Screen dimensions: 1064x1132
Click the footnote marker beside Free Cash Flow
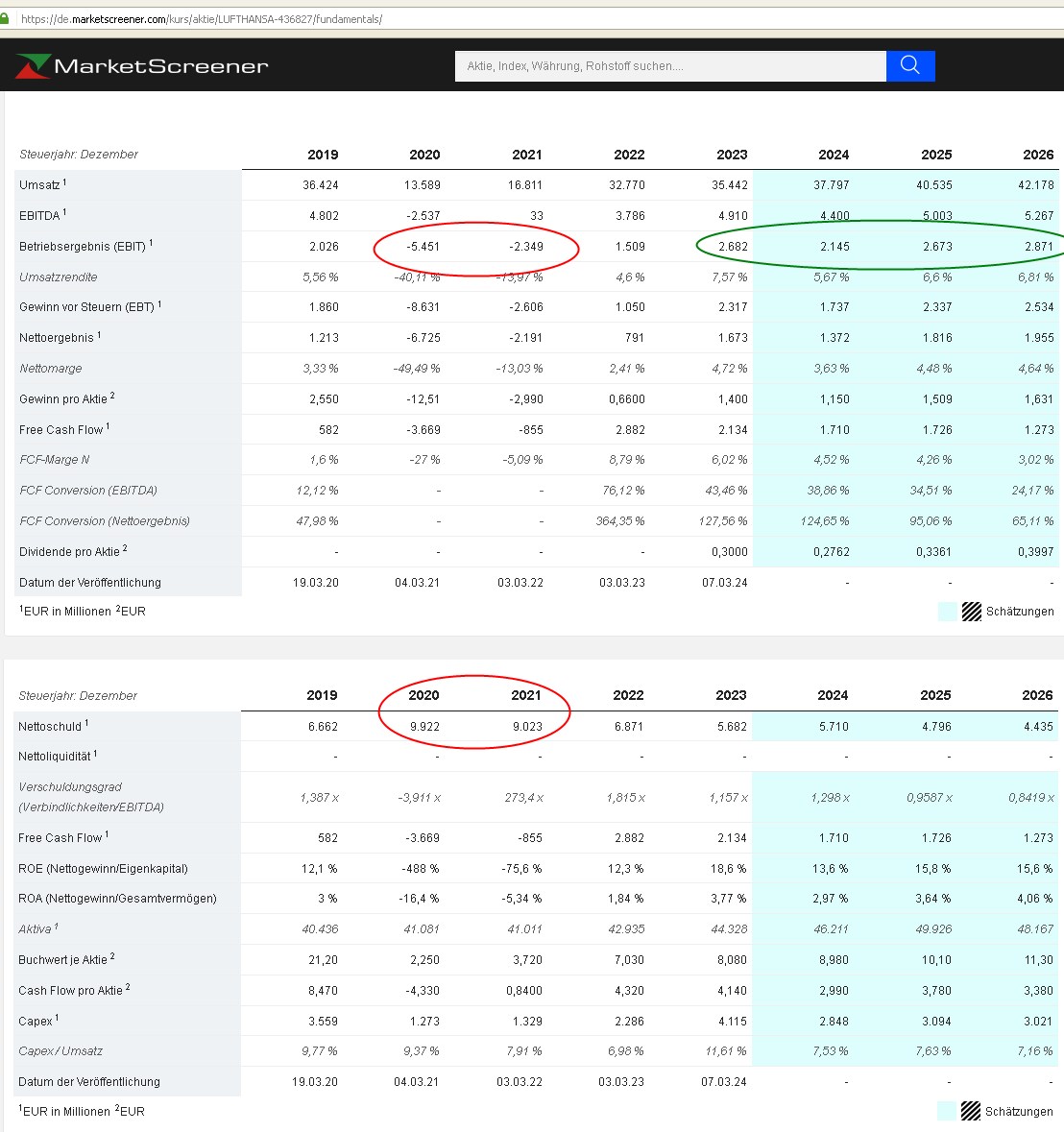[x=108, y=424]
